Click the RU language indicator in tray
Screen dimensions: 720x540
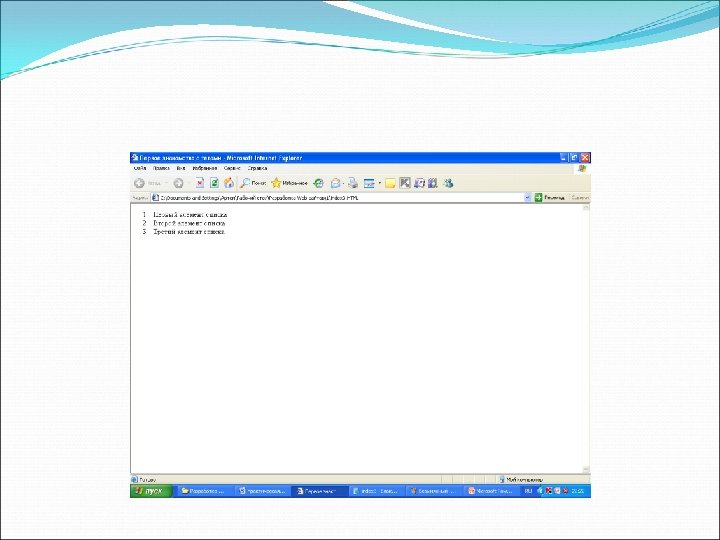pos(528,491)
